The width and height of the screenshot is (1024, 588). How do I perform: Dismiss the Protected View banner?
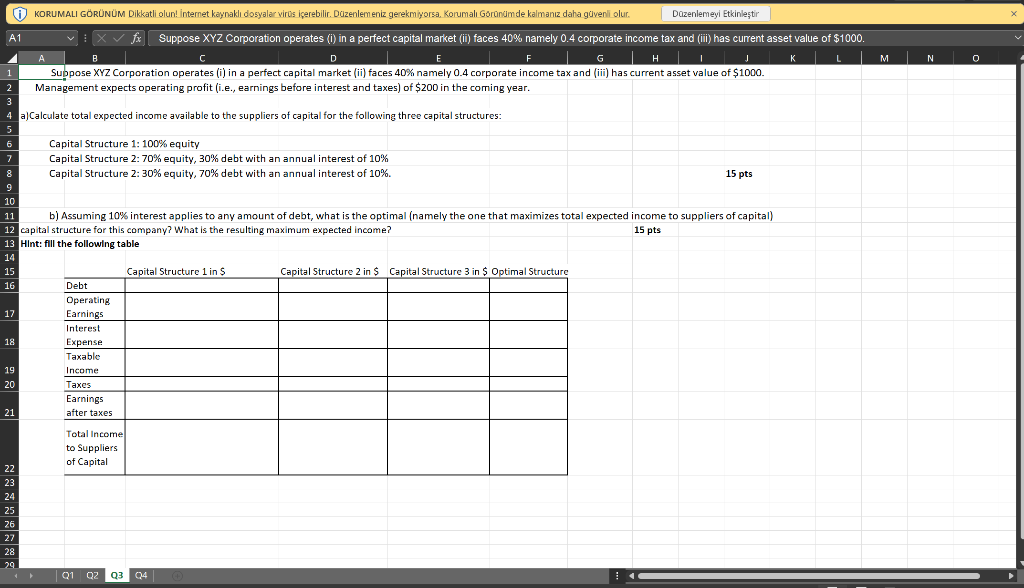pyautogui.click(x=1013, y=14)
